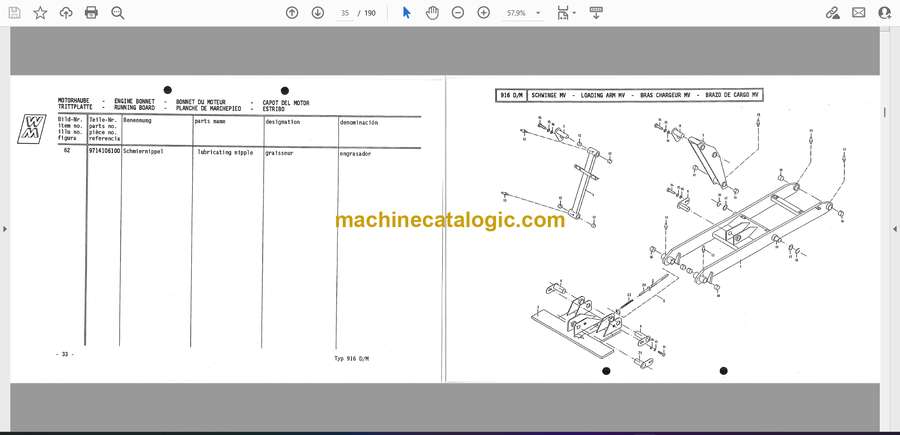Zoom out with the minus button
Screen dimensions: 900x435
click(457, 13)
